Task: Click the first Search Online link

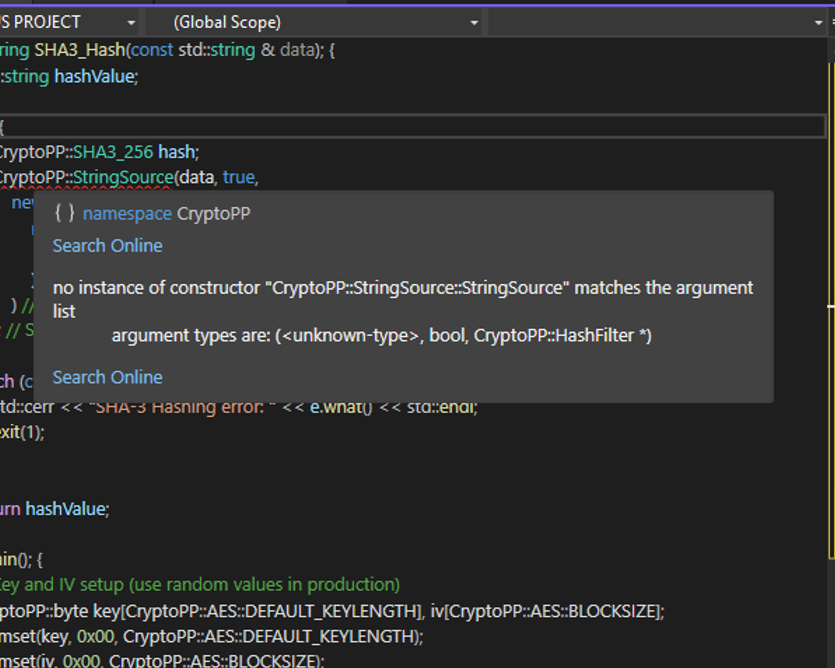Action: [107, 245]
